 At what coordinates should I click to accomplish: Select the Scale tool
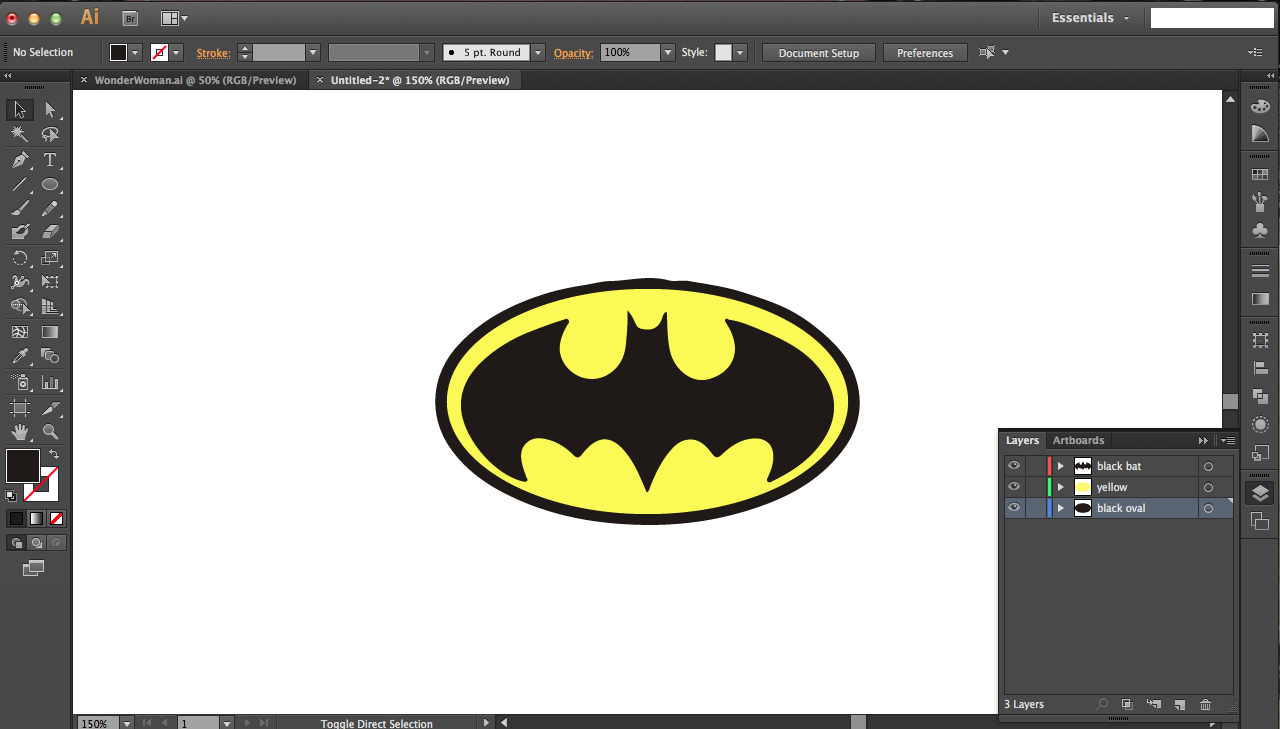click(50, 258)
